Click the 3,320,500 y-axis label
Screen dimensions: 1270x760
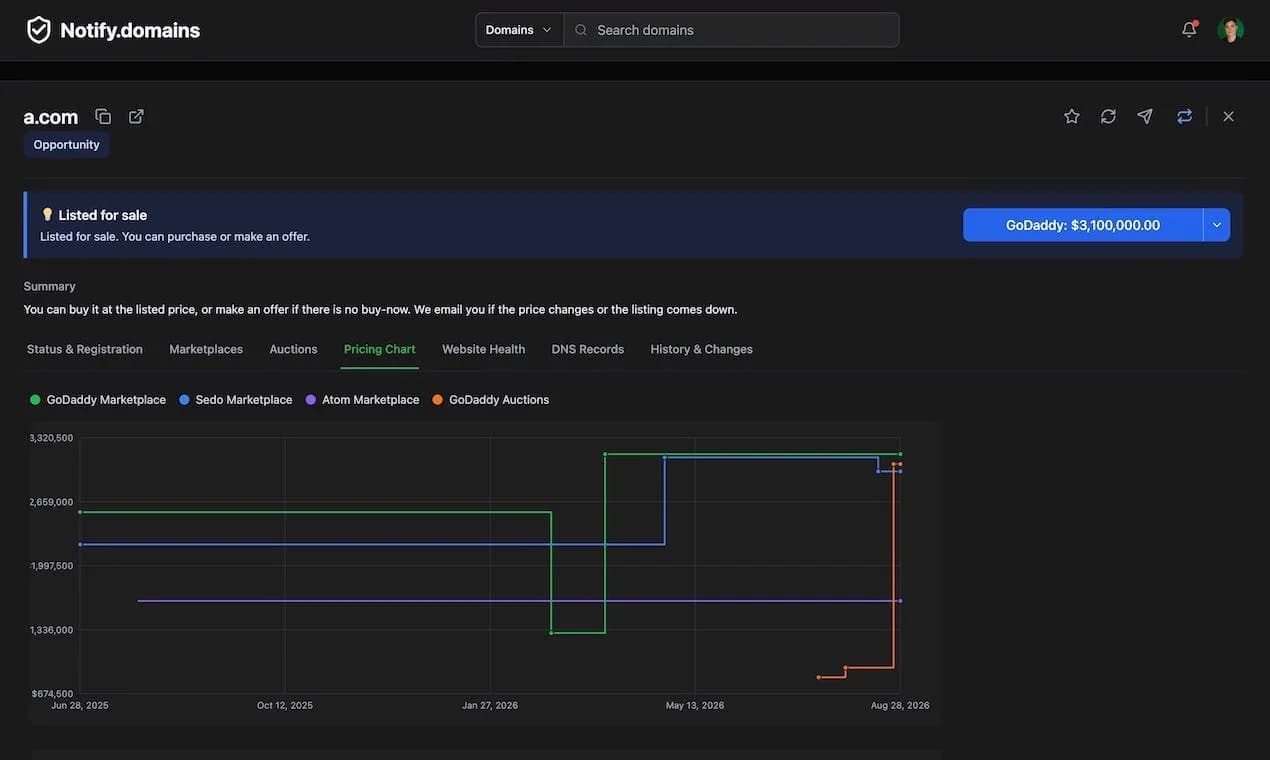tap(51, 438)
